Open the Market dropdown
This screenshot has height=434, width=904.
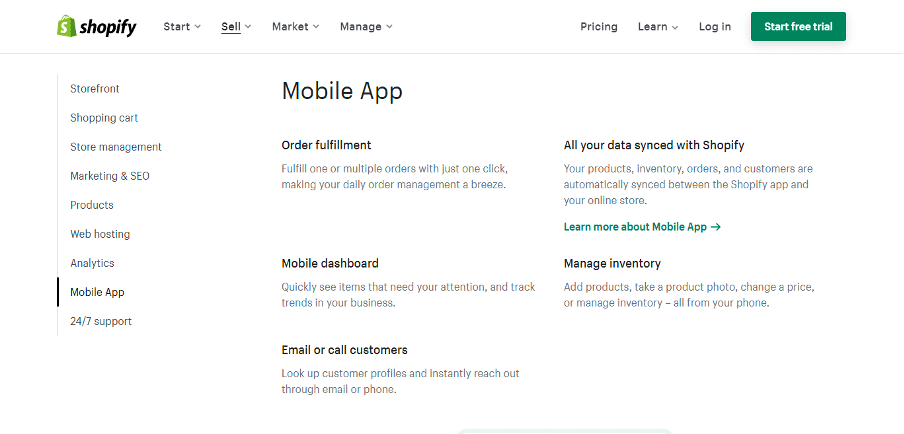click(x=296, y=27)
